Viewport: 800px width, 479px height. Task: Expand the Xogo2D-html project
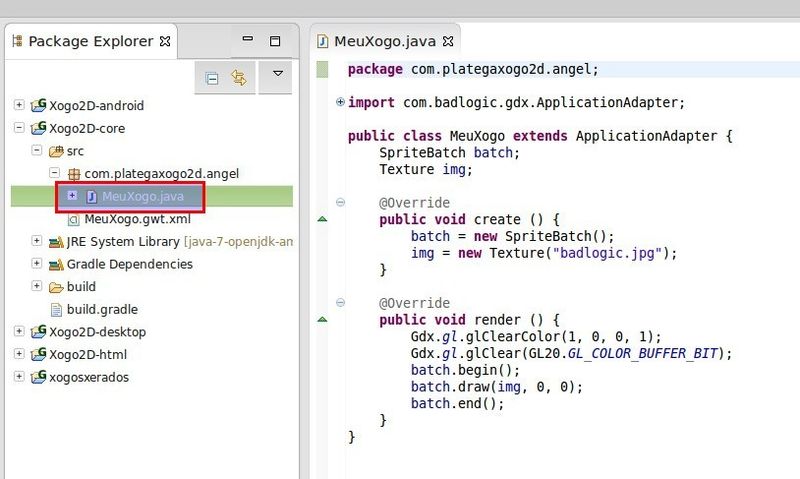point(19,354)
